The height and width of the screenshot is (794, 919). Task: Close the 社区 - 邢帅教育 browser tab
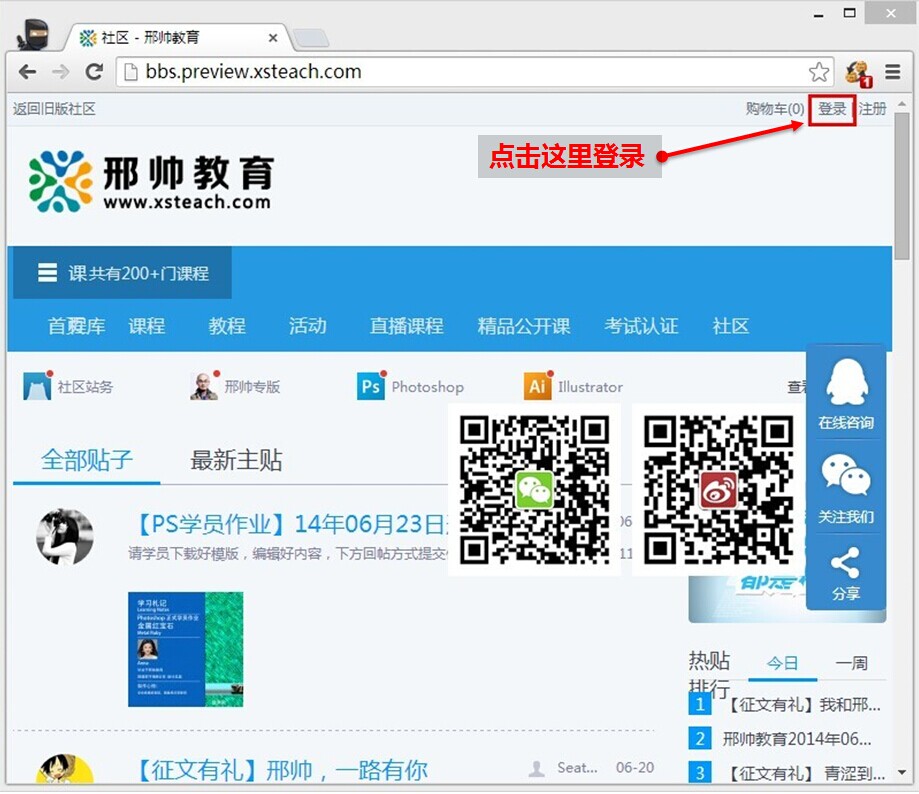[273, 38]
